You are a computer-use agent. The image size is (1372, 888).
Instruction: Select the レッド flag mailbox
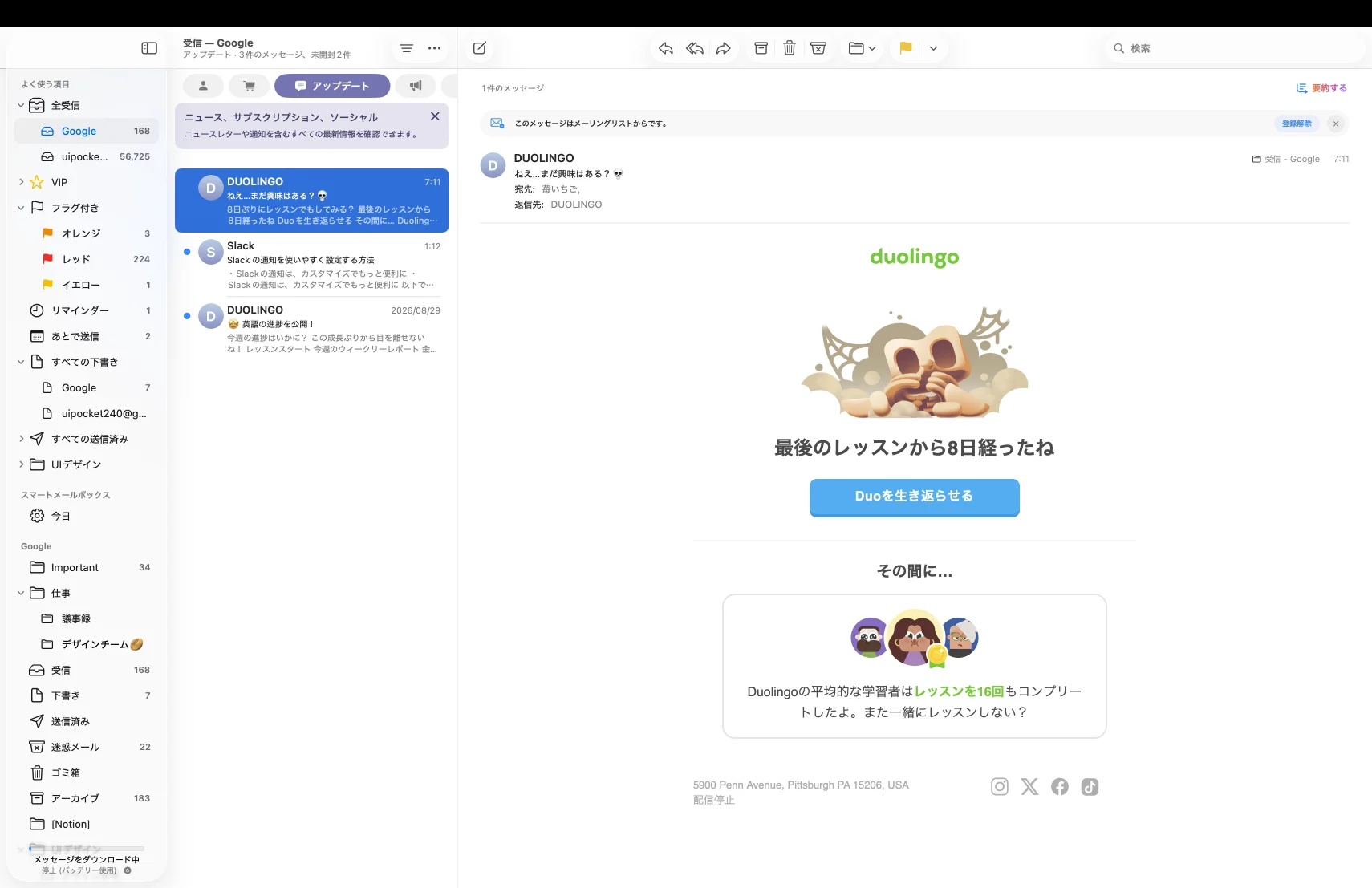(87, 259)
